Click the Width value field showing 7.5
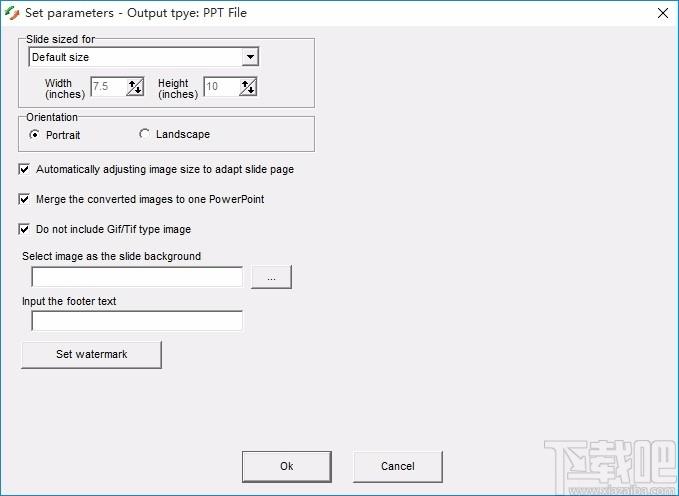The height and width of the screenshot is (496, 679). click(109, 87)
